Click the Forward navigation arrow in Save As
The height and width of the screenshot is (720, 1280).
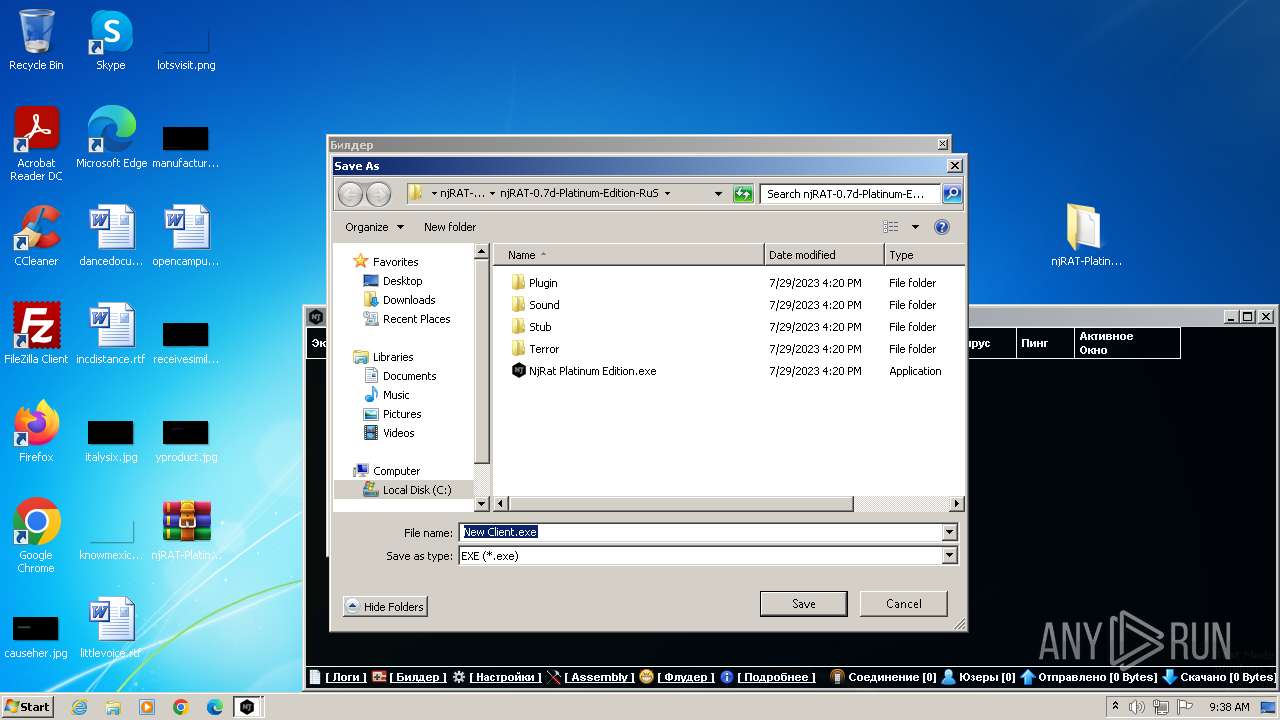point(378,194)
